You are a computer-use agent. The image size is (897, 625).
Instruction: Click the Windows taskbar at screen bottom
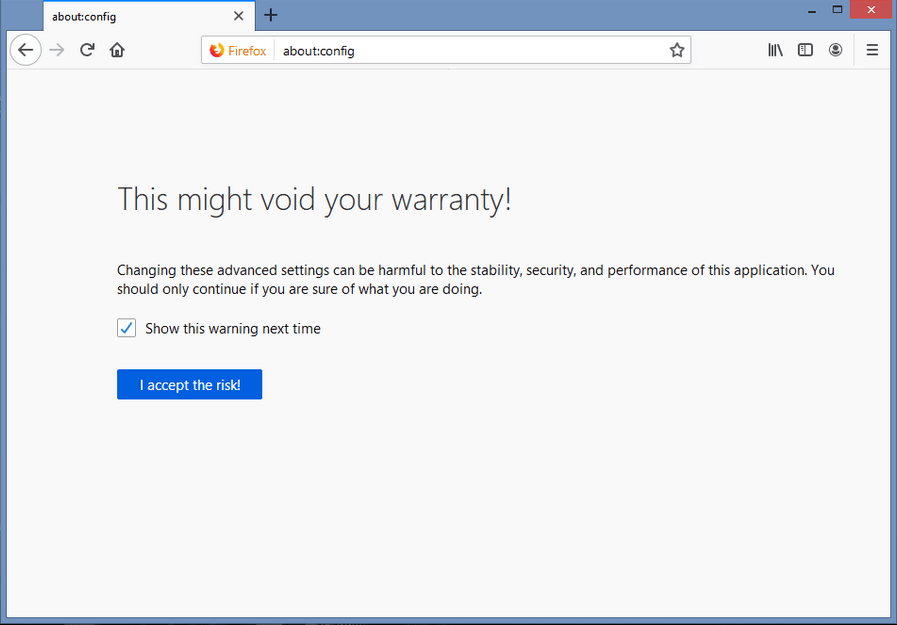(x=448, y=619)
